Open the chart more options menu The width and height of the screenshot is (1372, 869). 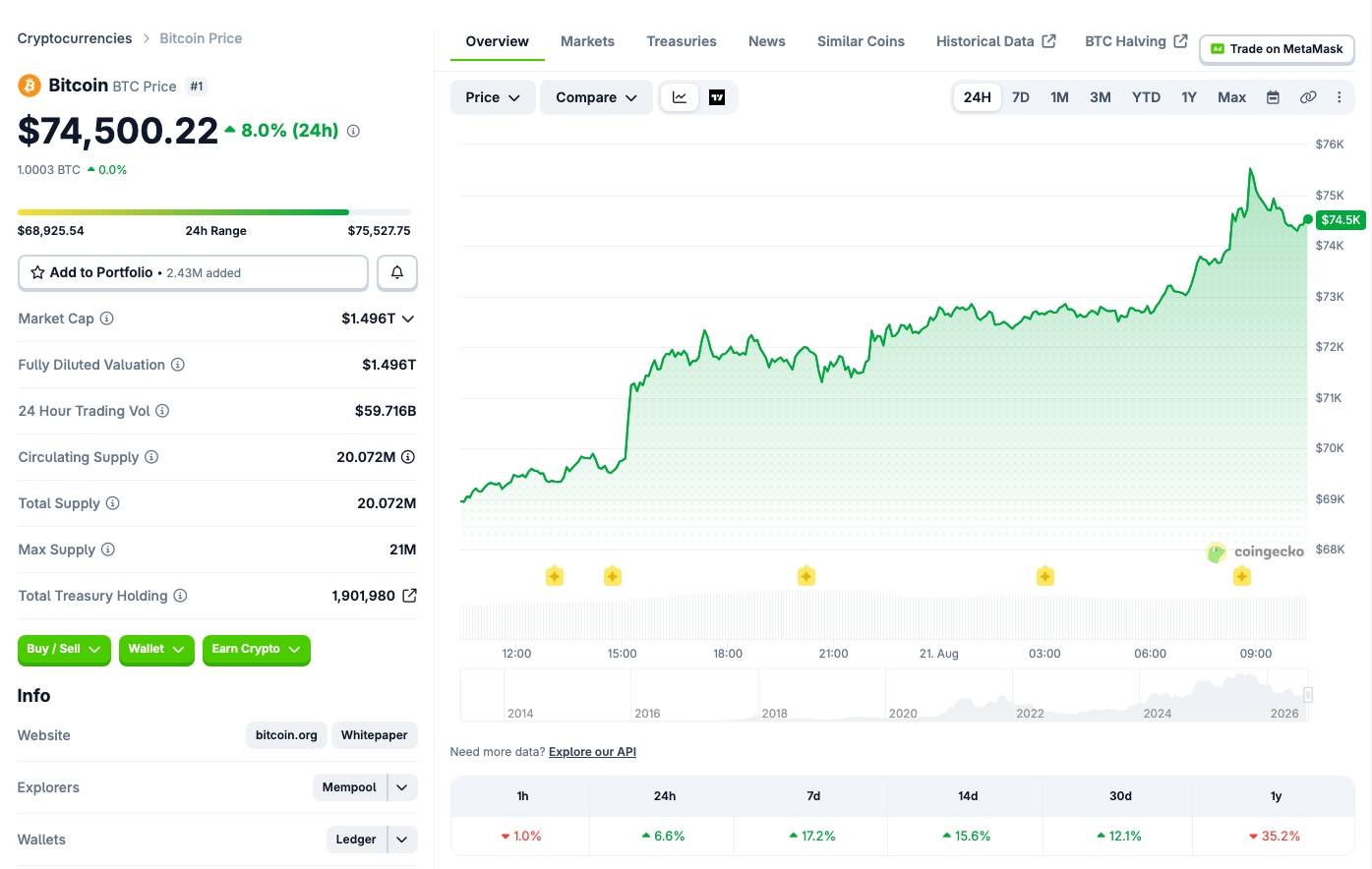tap(1339, 97)
